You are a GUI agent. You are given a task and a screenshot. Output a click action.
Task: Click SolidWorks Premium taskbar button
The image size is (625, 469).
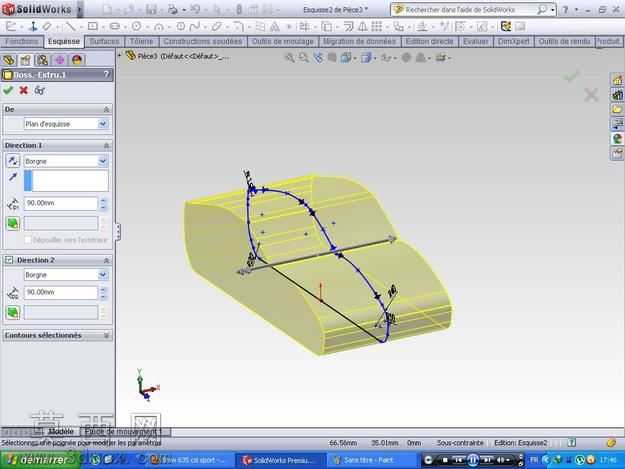(281, 460)
